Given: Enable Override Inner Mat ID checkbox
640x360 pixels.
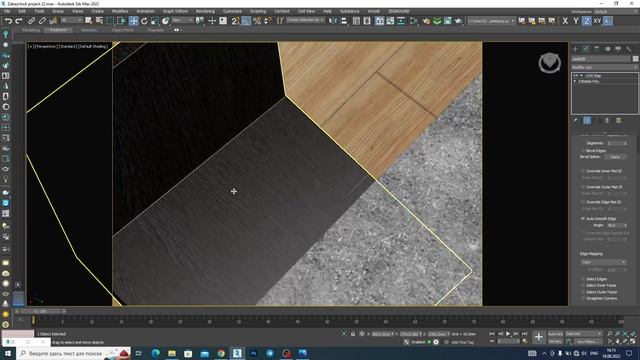Looking at the screenshot, I should coord(583,171).
